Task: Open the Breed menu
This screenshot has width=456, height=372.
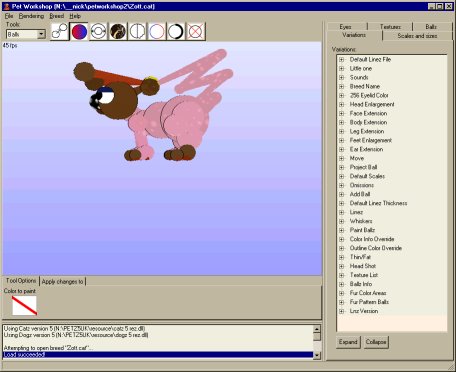Action: [x=56, y=16]
